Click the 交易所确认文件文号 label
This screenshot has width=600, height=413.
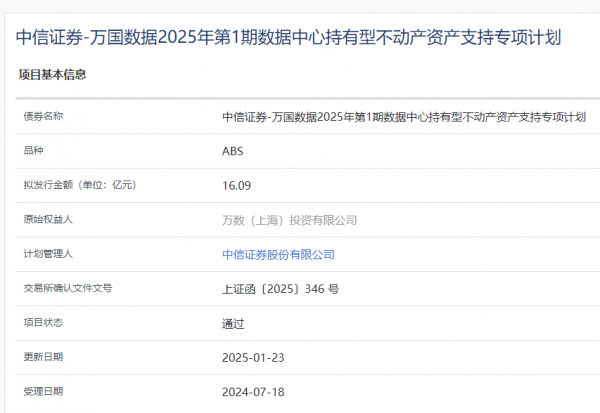pos(68,288)
